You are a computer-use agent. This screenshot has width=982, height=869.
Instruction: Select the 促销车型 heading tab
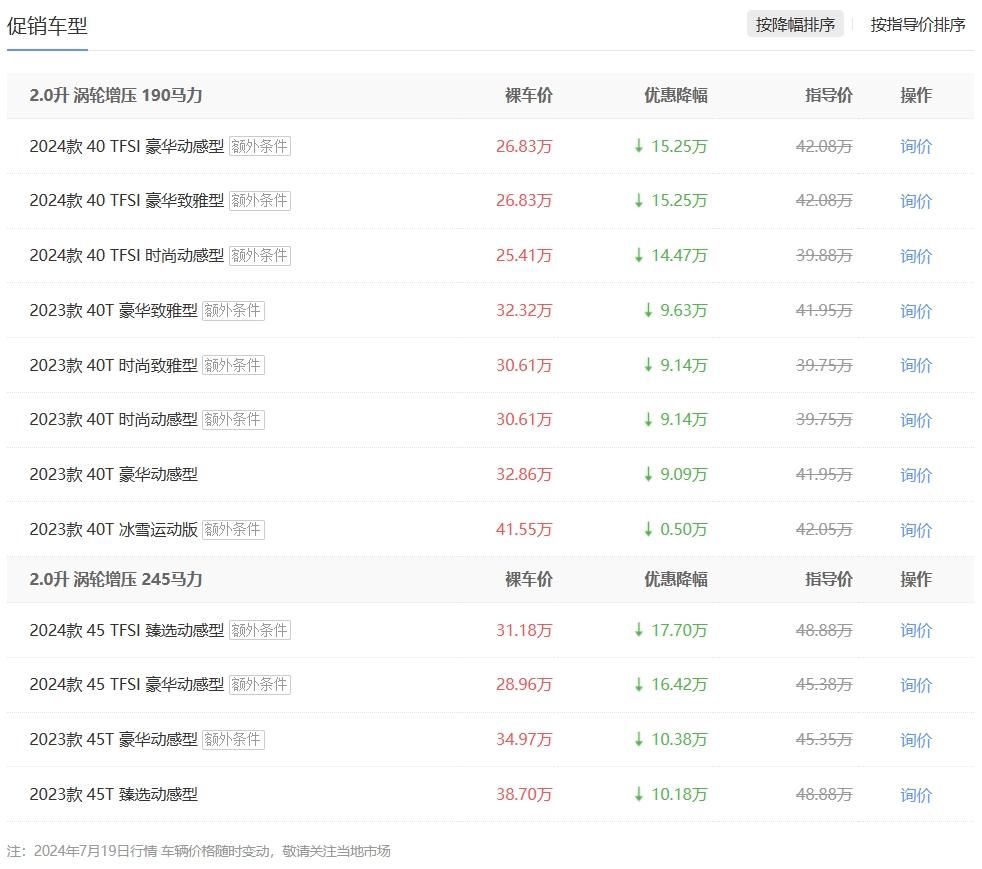47,26
